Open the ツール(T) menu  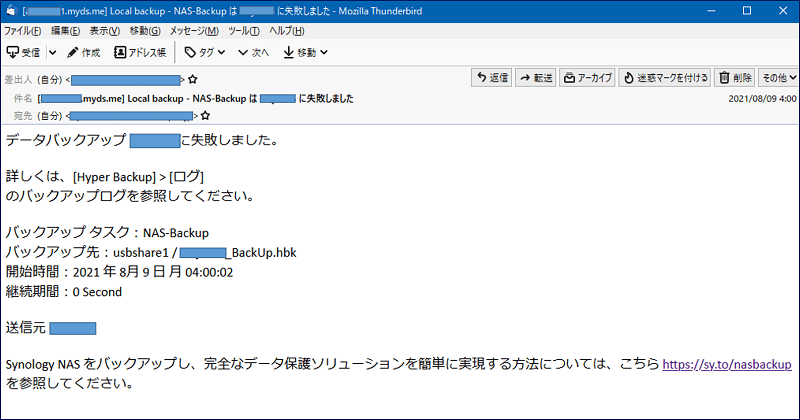(243, 31)
